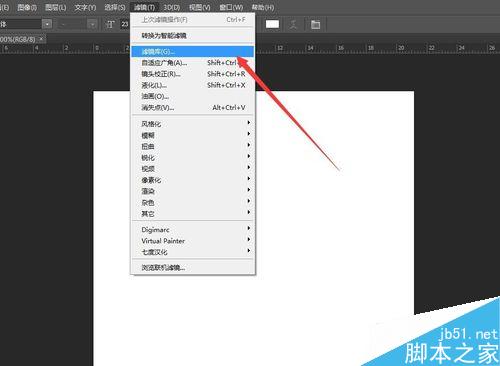Click the font family name field
500x366 pixels.
[21, 24]
